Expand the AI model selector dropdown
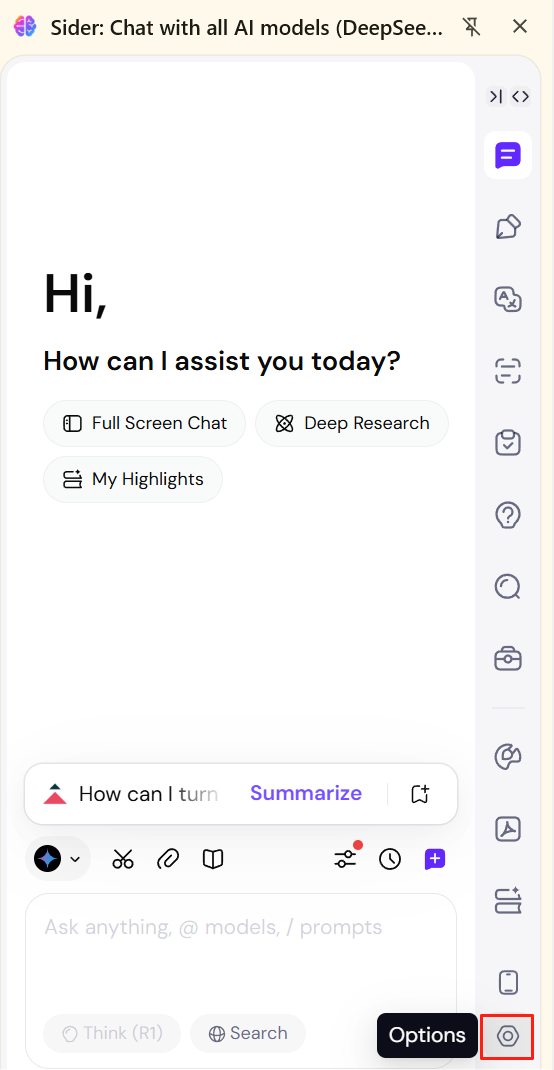The height and width of the screenshot is (1070, 554). click(x=58, y=858)
